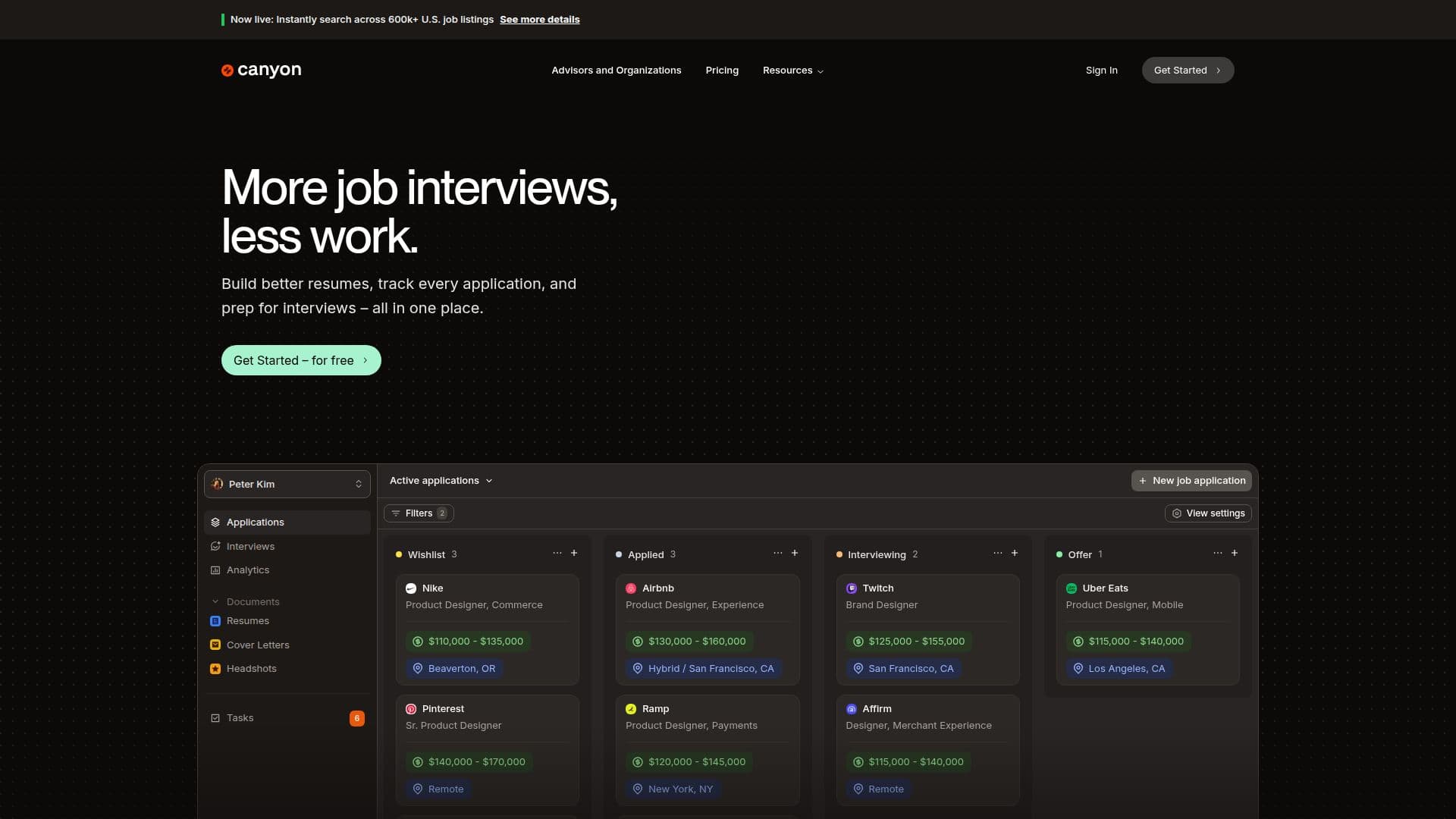Click the orange Tasks badge showing 6
The width and height of the screenshot is (1456, 819).
tap(356, 718)
